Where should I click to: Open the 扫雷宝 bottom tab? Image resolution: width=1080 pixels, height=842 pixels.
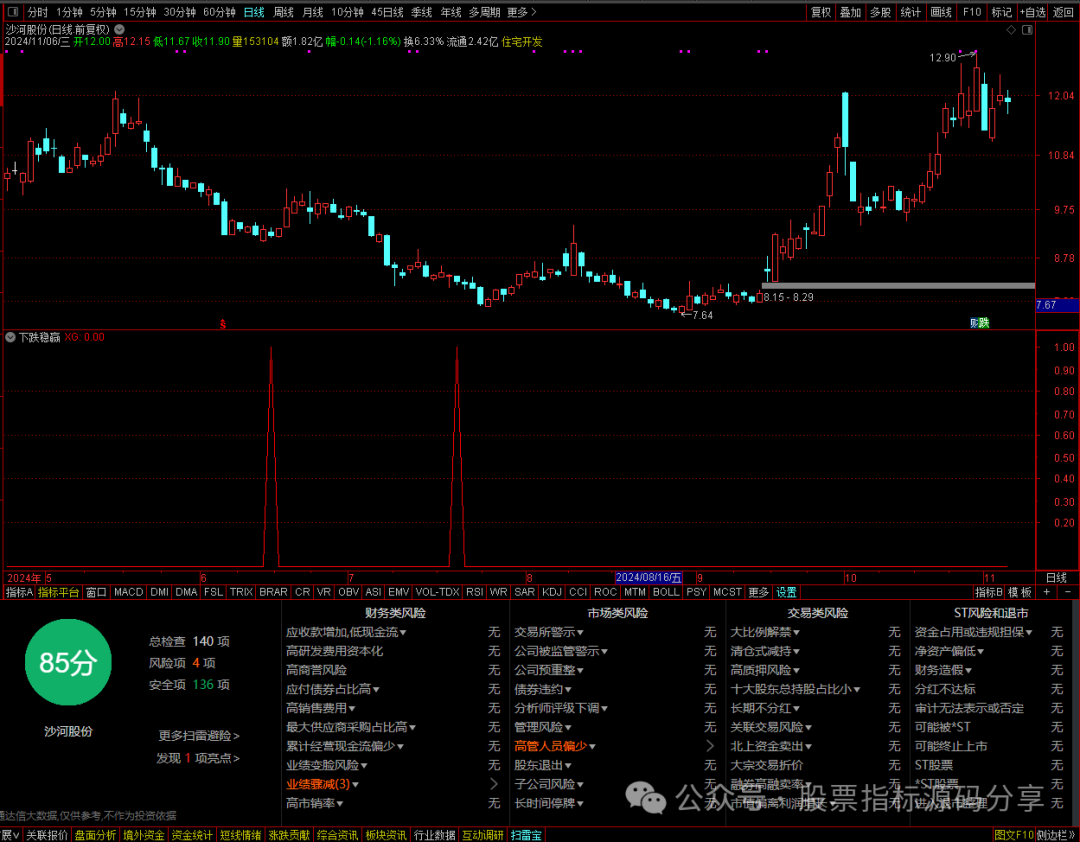pyautogui.click(x=526, y=835)
